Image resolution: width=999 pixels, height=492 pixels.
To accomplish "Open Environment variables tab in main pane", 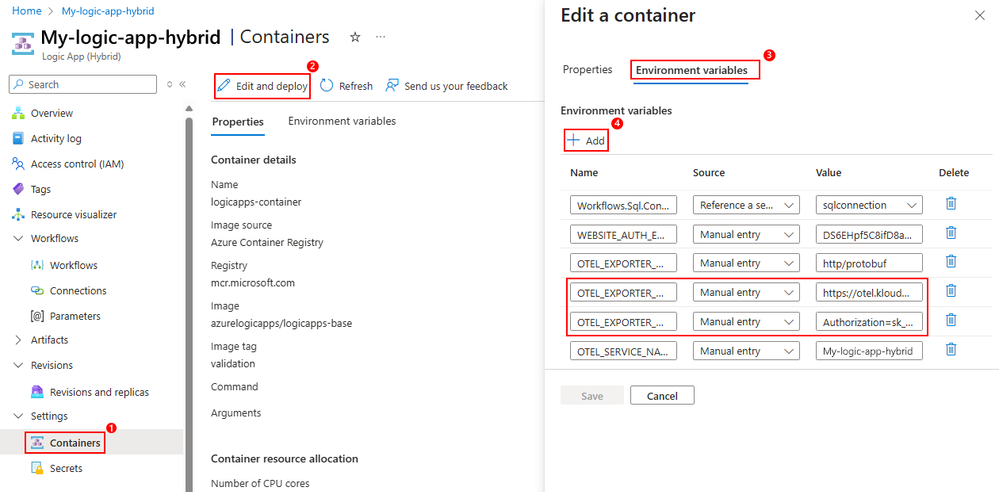I will click(342, 121).
